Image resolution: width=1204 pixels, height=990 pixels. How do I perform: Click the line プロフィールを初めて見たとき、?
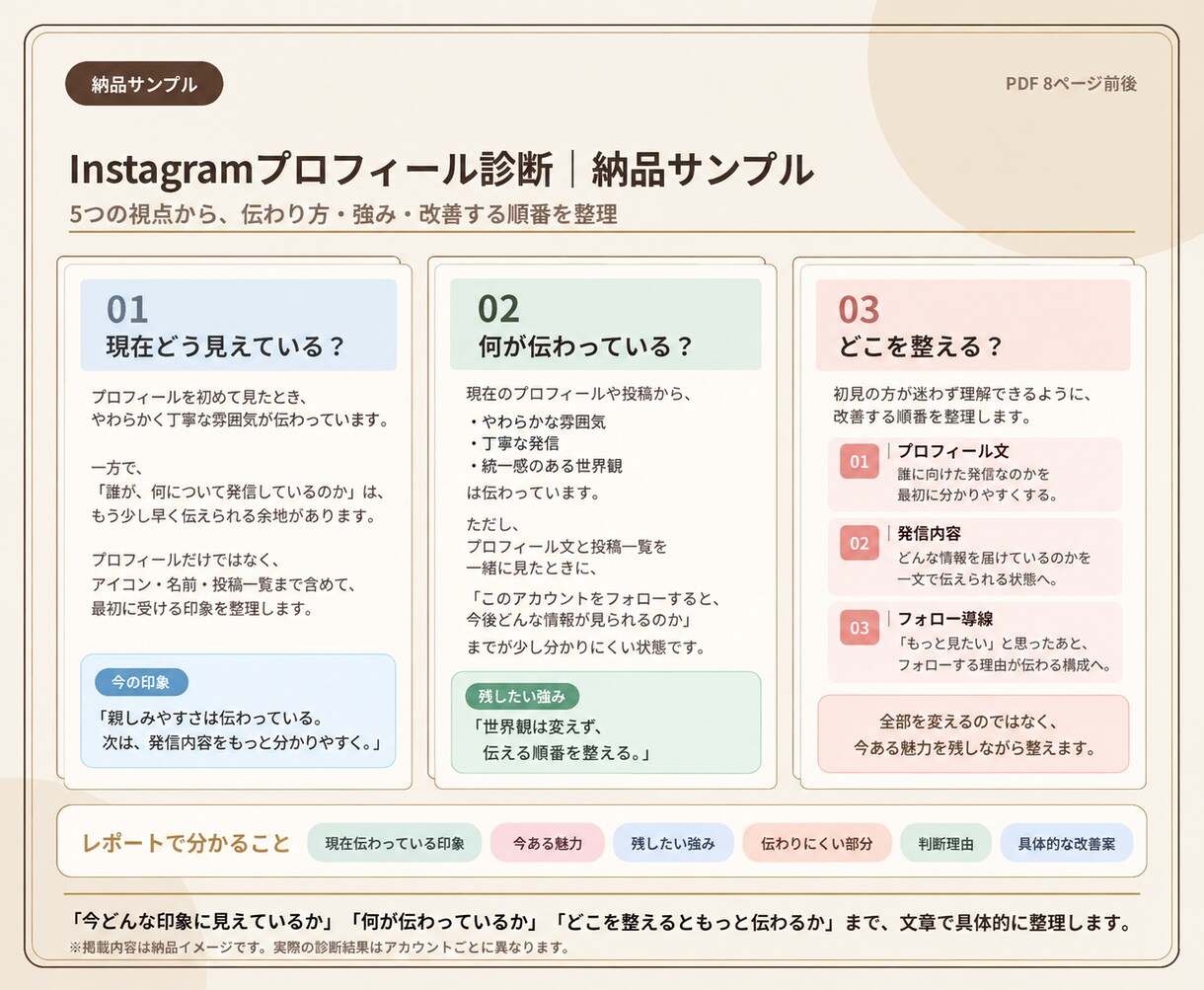pos(200,397)
